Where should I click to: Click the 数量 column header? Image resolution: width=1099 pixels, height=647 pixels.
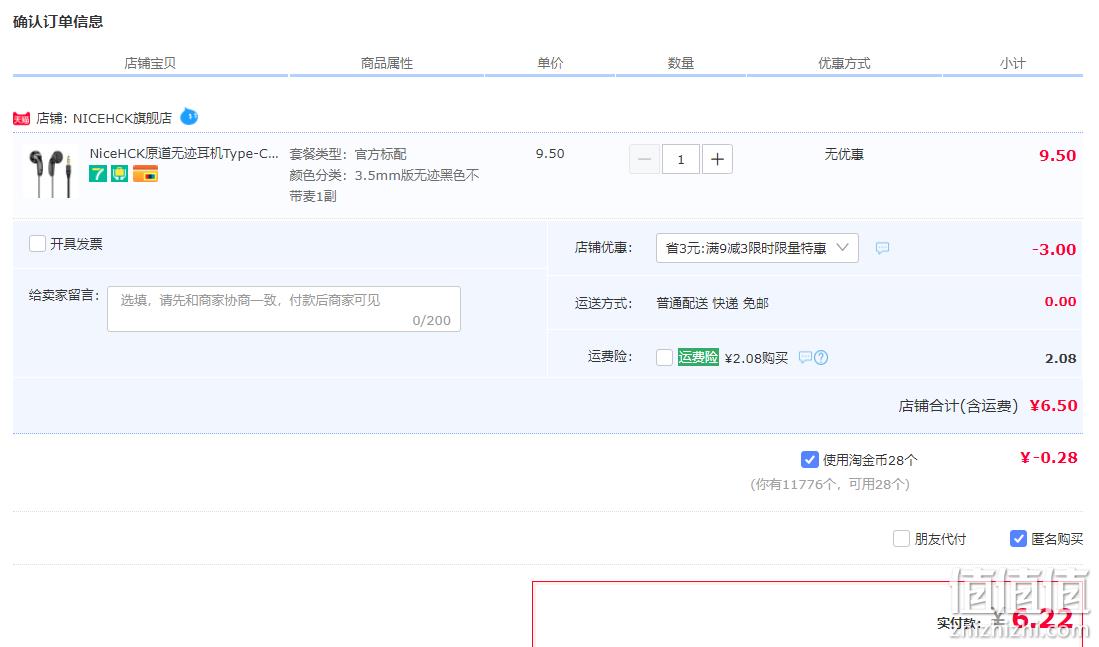point(681,63)
